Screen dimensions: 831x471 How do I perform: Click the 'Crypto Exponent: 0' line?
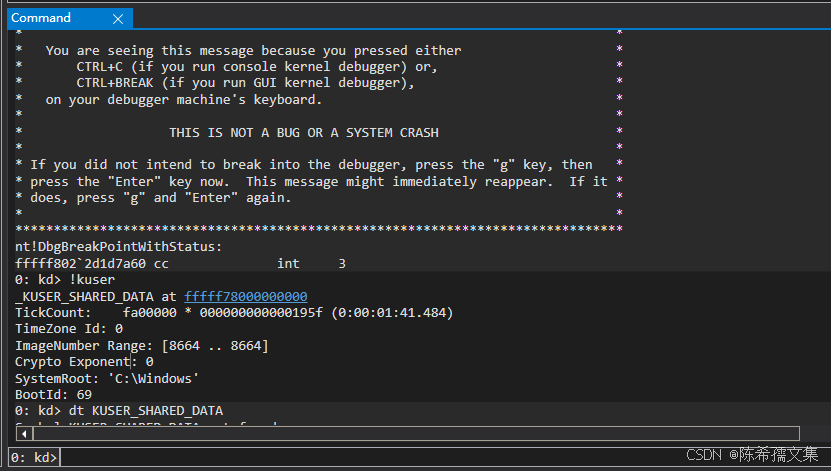(84, 361)
